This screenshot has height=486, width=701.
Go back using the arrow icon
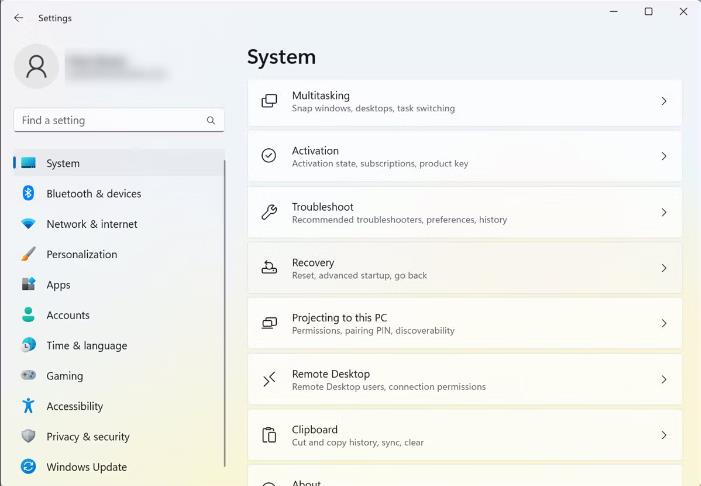[x=18, y=18]
